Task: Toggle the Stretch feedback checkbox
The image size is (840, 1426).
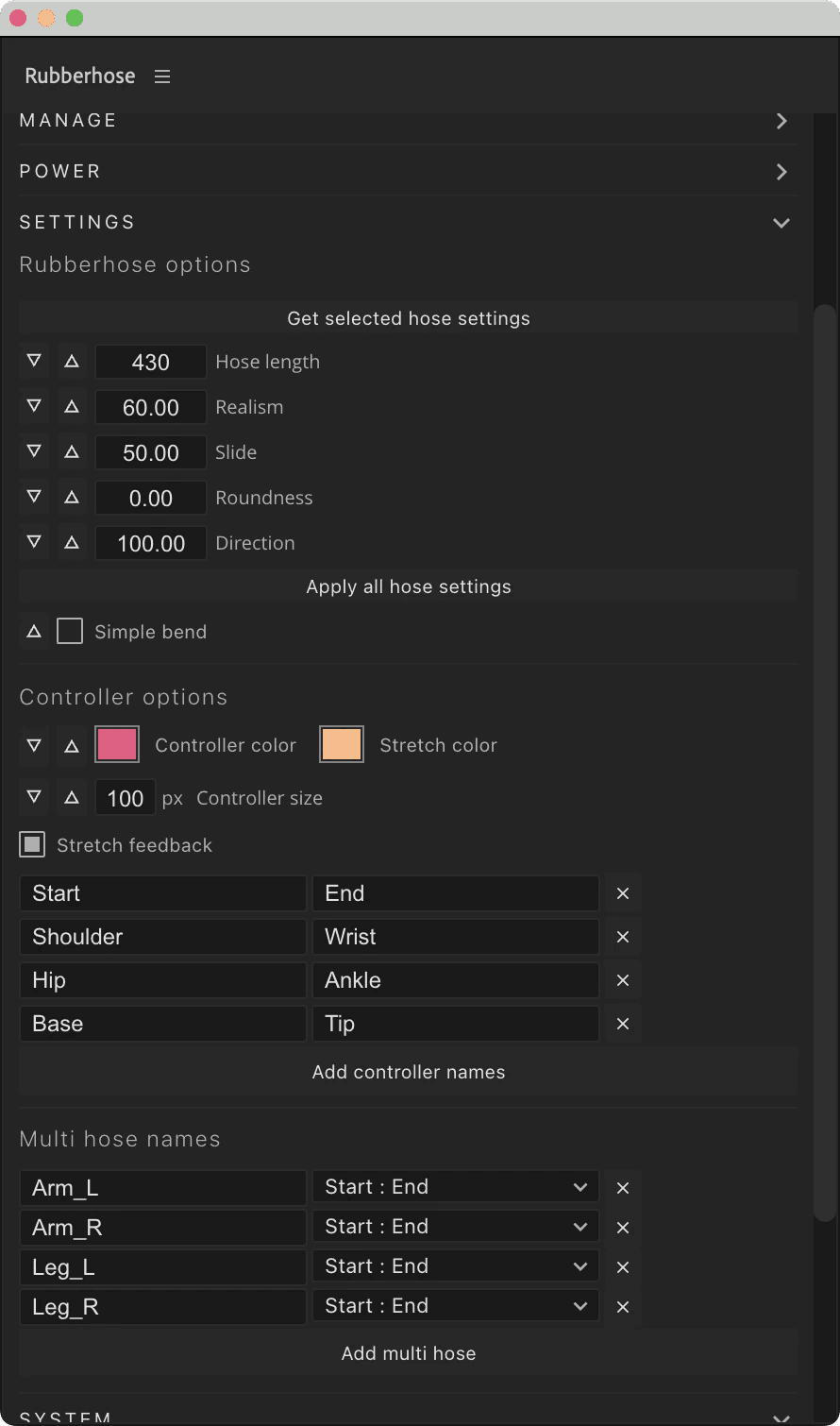Action: pos(32,845)
